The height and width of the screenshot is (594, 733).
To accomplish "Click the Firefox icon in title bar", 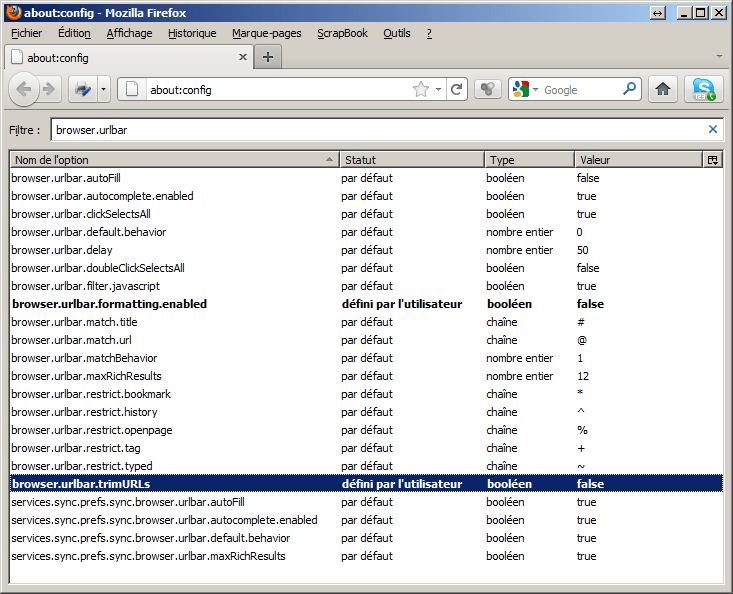I will (x=14, y=12).
